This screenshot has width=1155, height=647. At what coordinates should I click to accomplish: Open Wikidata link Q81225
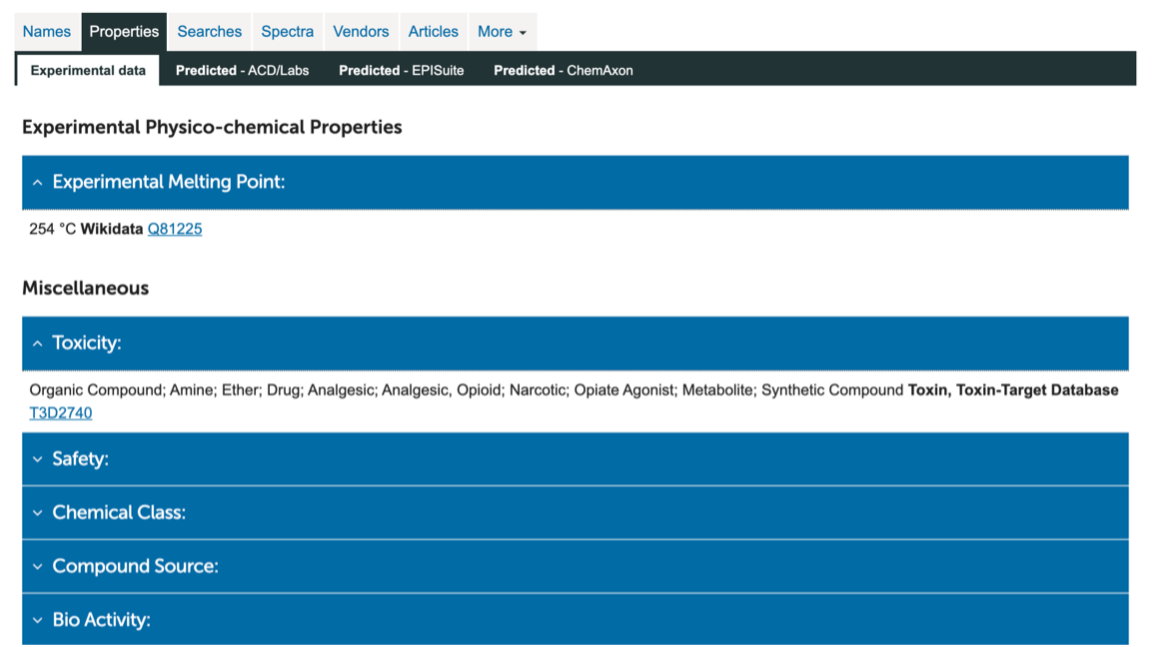(175, 229)
